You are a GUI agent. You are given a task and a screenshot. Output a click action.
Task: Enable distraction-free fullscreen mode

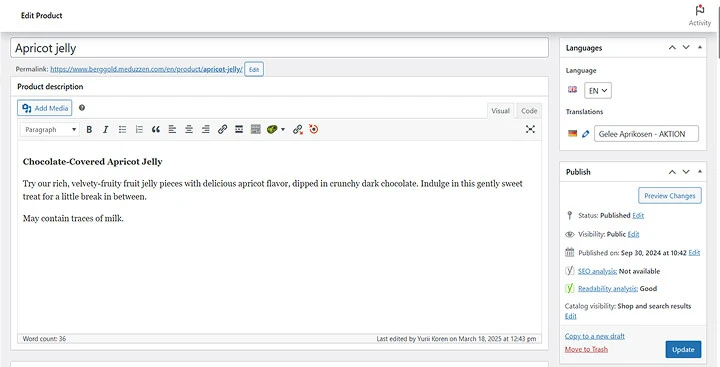point(530,129)
